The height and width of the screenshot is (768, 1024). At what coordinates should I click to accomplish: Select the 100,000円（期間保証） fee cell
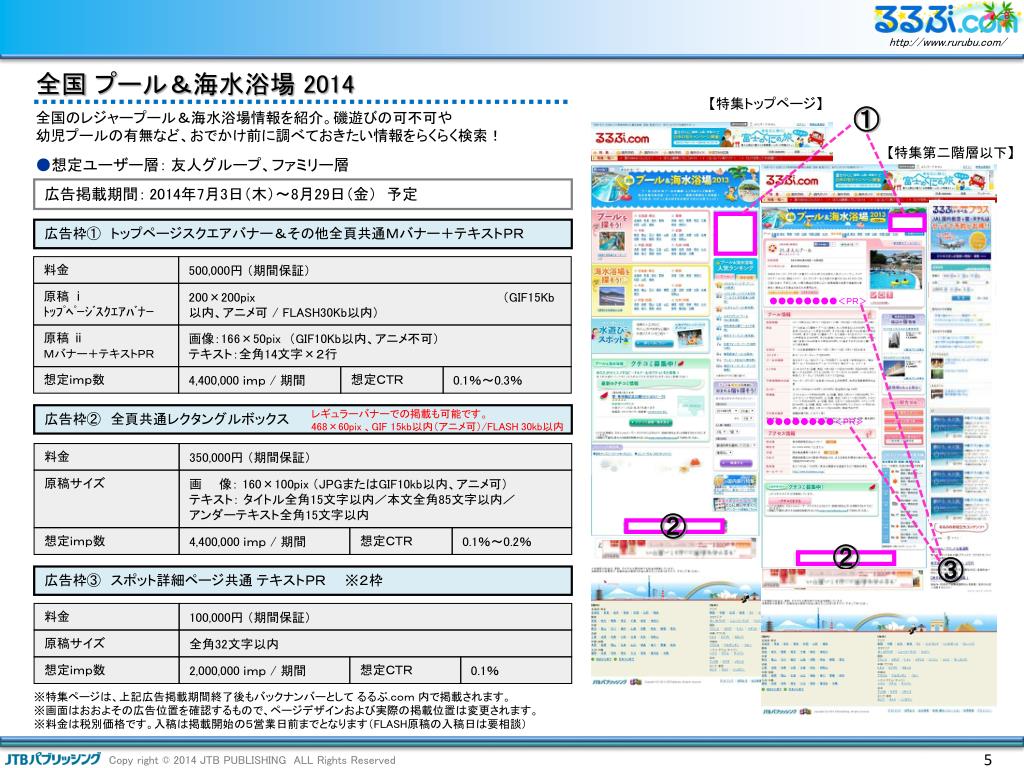pos(375,617)
